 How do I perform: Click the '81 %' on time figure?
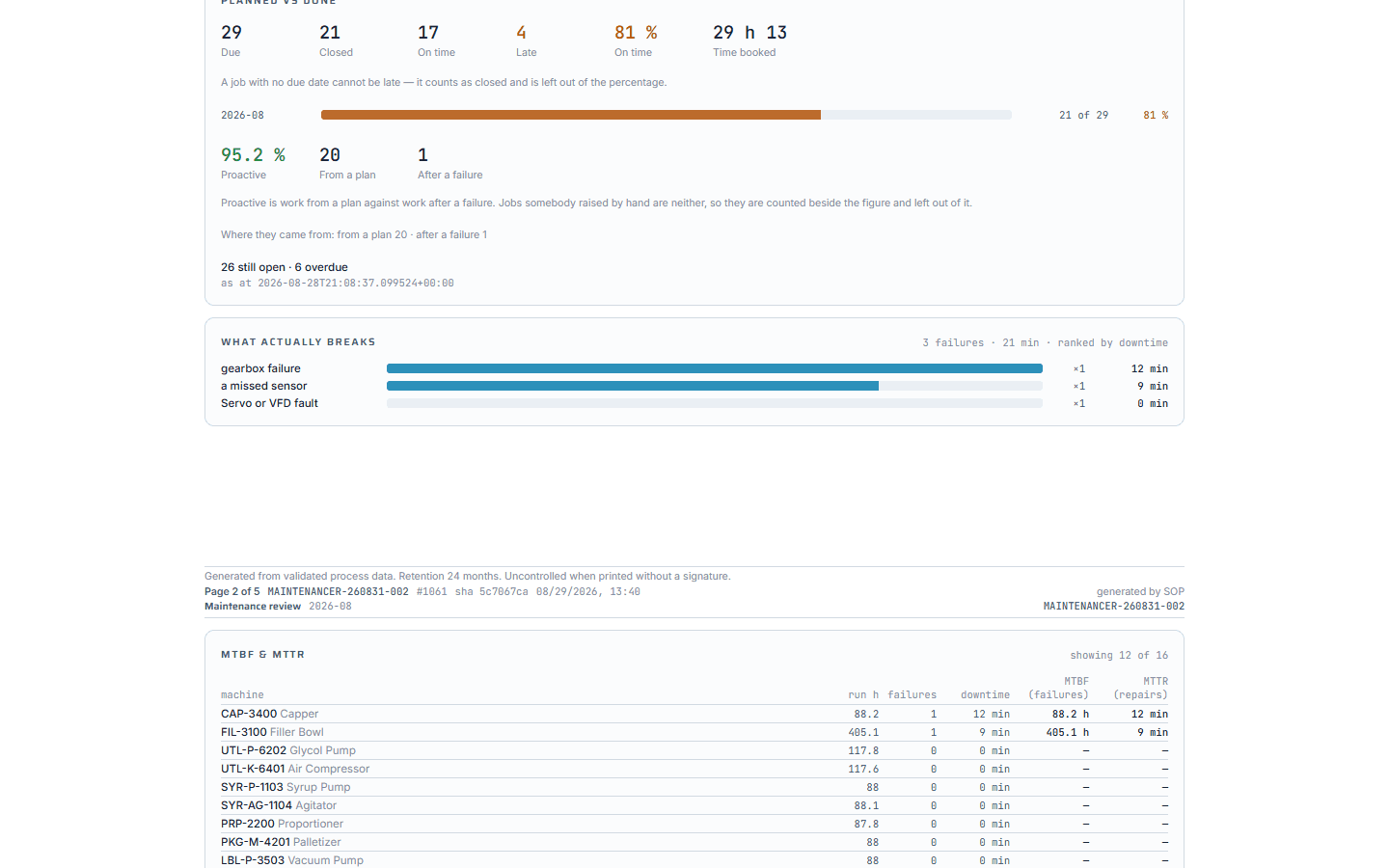[x=636, y=33]
